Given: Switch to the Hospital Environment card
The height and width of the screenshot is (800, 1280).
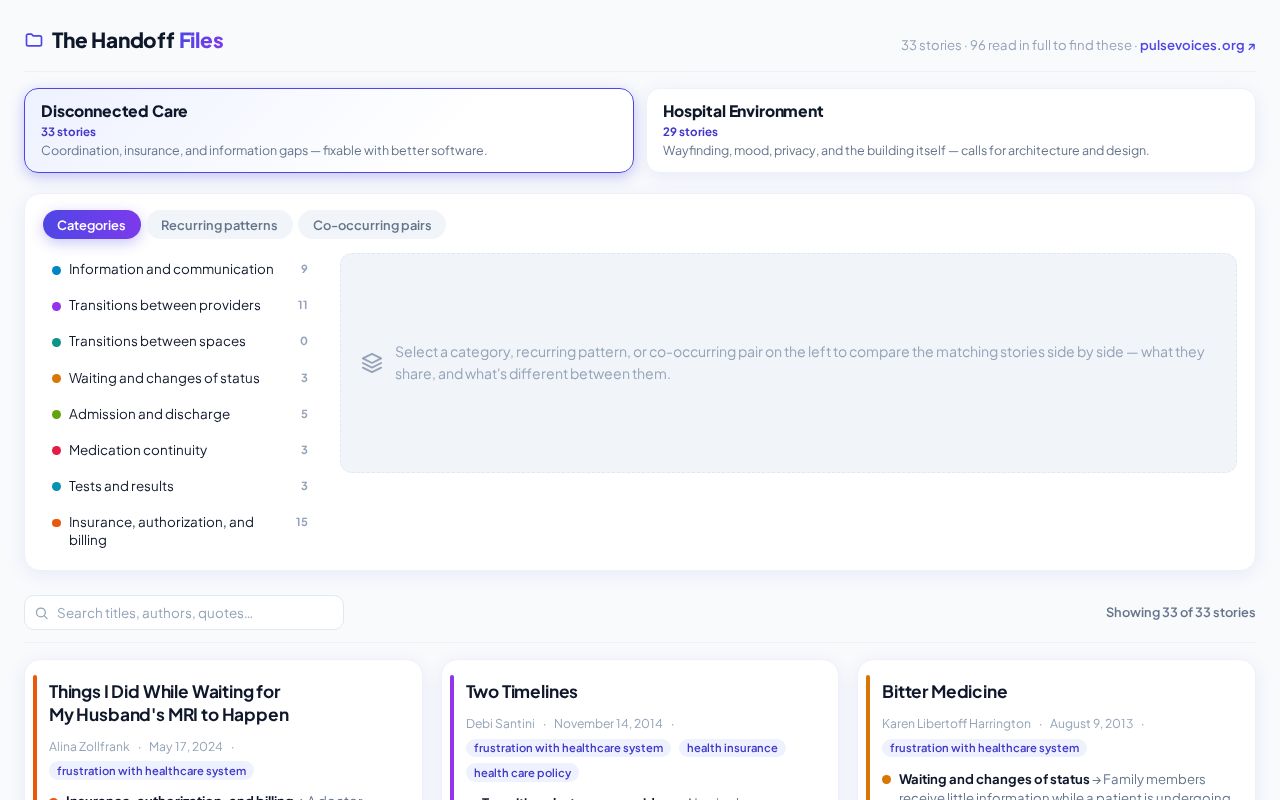Looking at the screenshot, I should point(951,130).
